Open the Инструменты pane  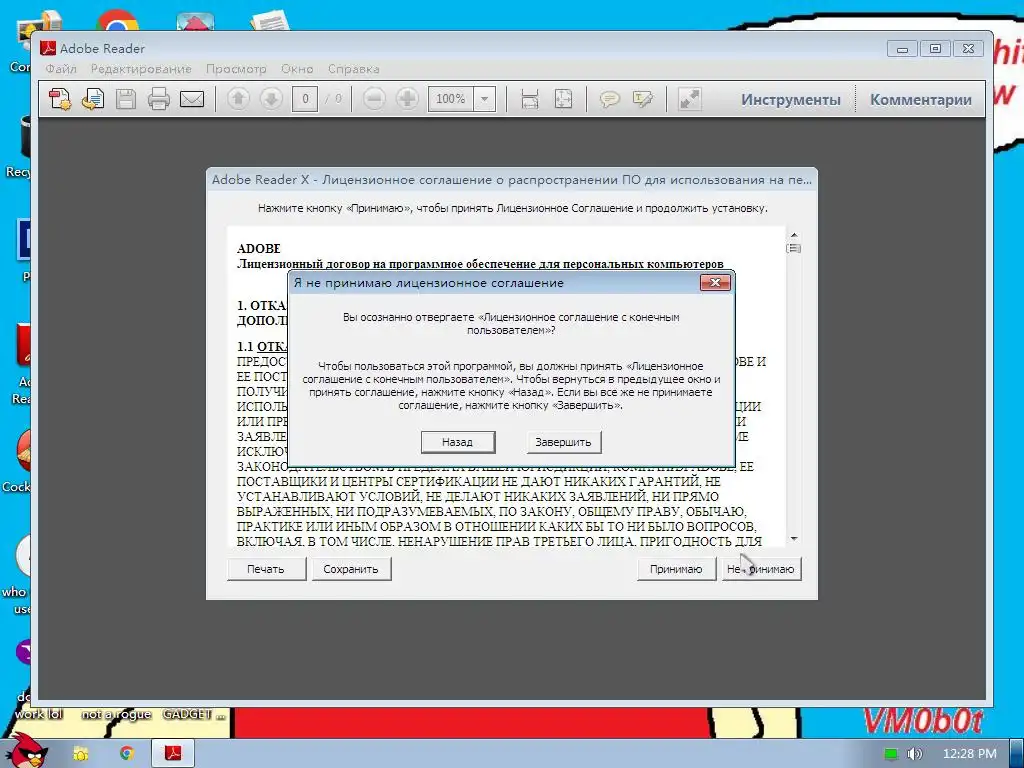tap(791, 100)
